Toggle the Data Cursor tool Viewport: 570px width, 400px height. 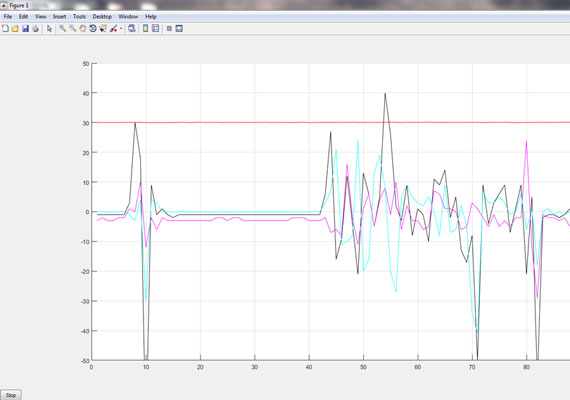(x=103, y=28)
